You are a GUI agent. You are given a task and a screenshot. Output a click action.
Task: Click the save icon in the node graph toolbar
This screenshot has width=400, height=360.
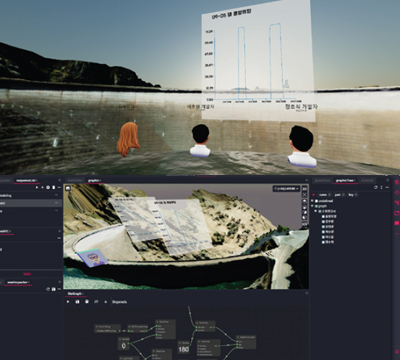click(77, 302)
